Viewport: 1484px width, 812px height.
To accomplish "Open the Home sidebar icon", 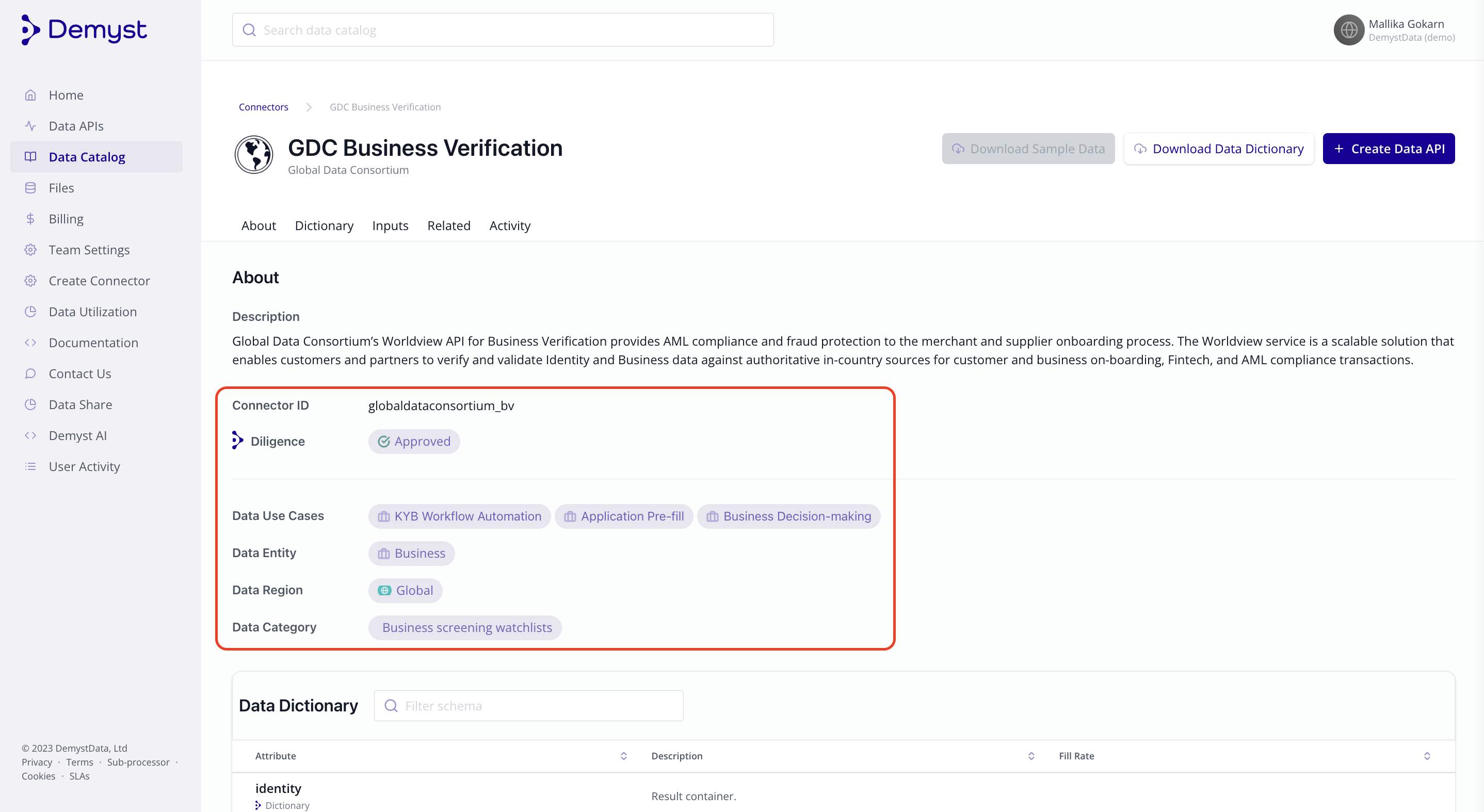I will [x=30, y=95].
